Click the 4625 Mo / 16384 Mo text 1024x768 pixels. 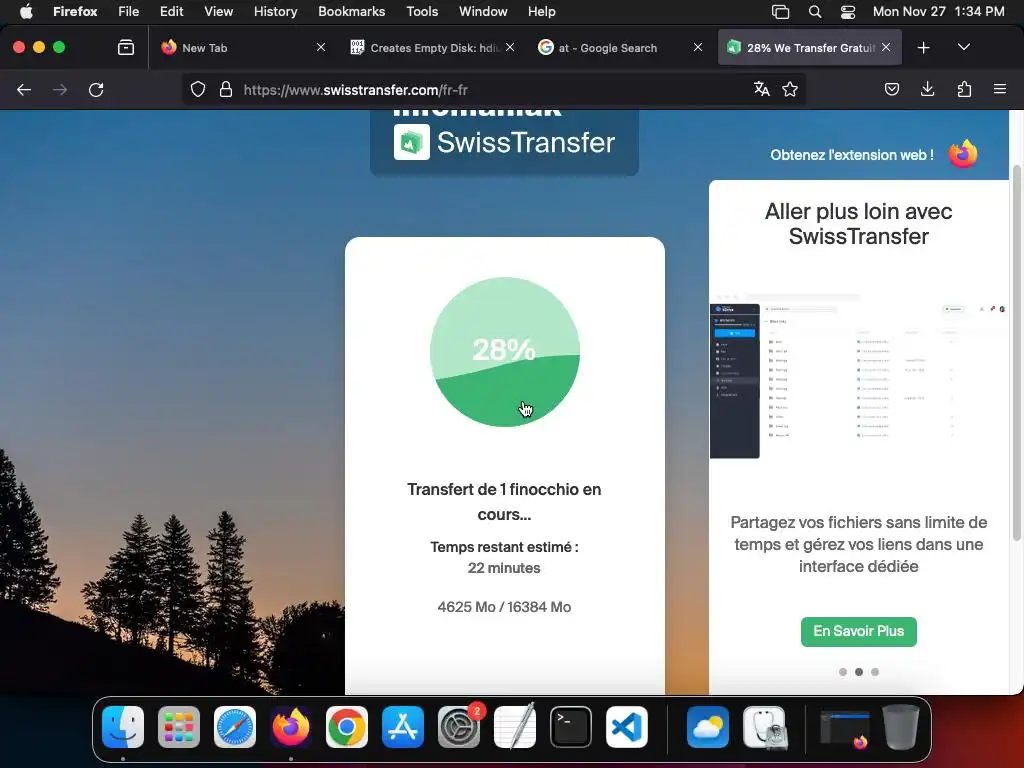pos(504,607)
